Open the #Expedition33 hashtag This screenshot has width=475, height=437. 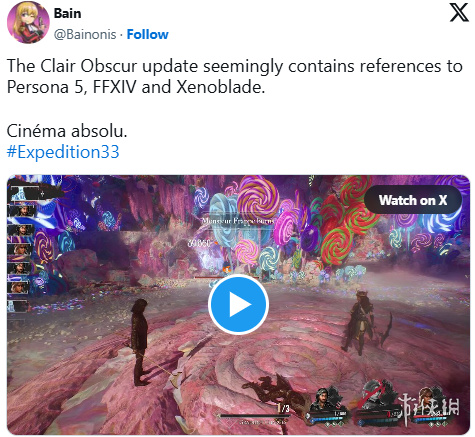(63, 152)
